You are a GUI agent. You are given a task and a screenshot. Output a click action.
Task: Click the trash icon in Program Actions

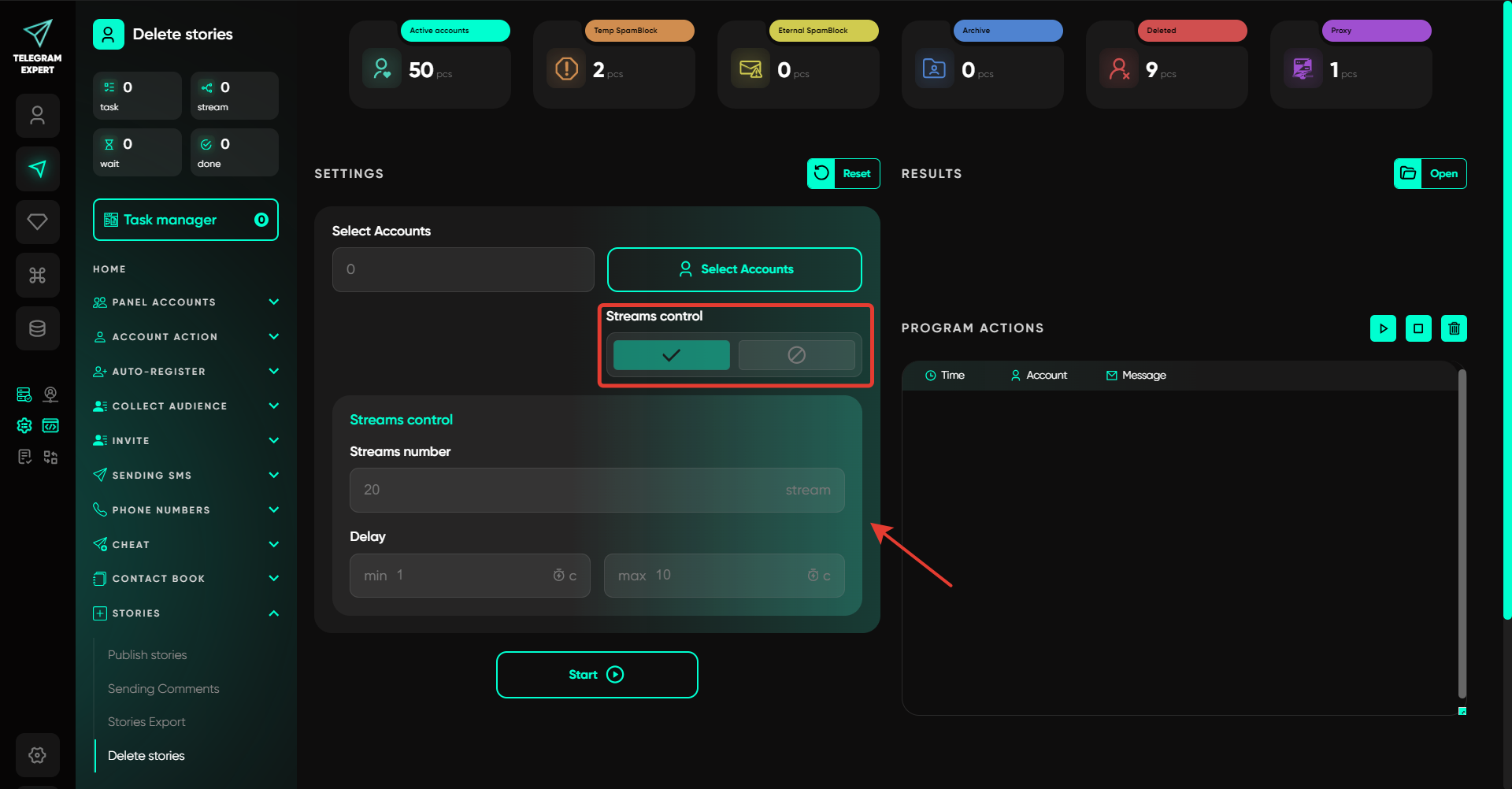pos(1454,328)
